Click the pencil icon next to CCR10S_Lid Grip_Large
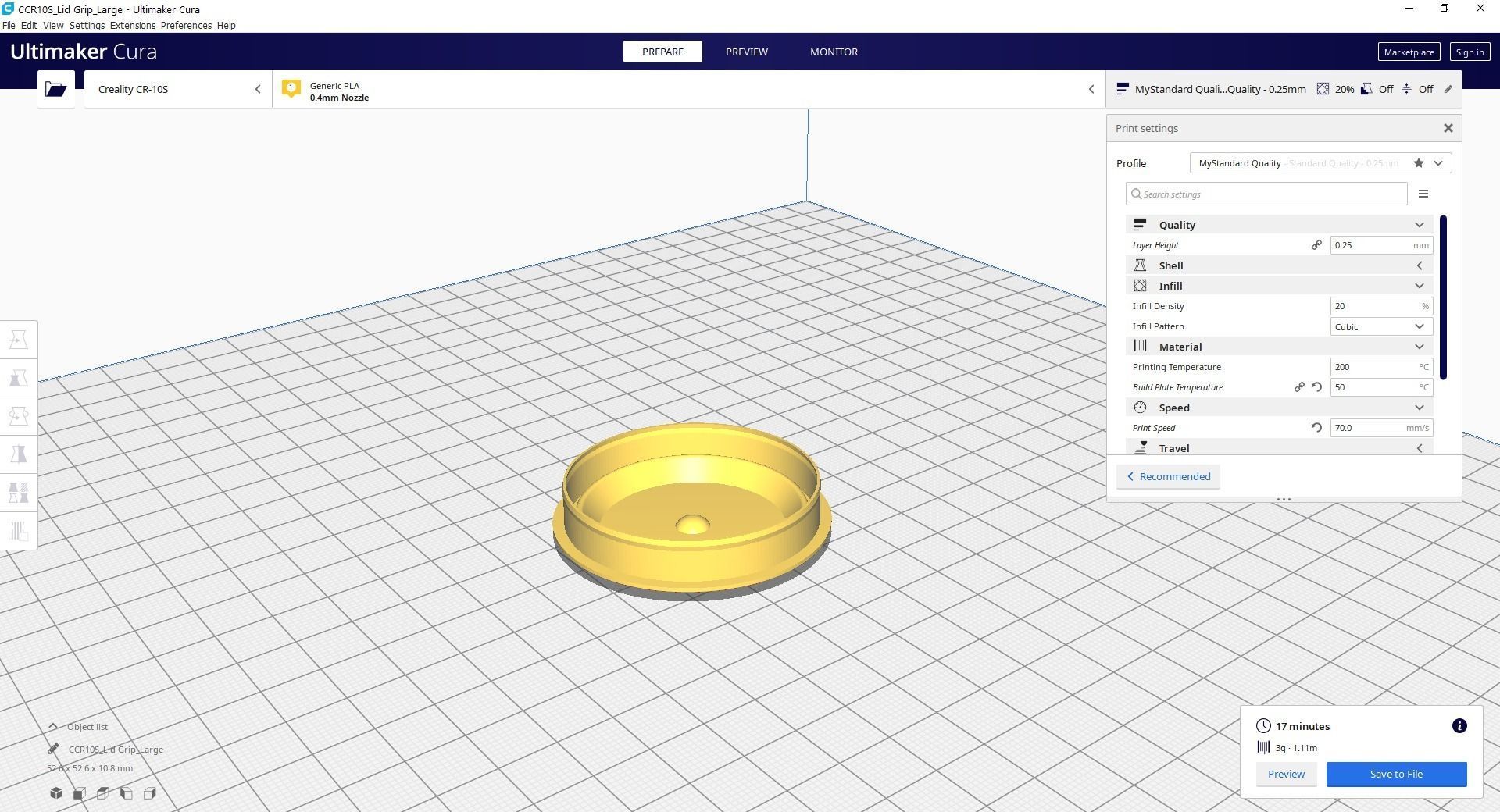Image resolution: width=1500 pixels, height=812 pixels. pos(53,749)
